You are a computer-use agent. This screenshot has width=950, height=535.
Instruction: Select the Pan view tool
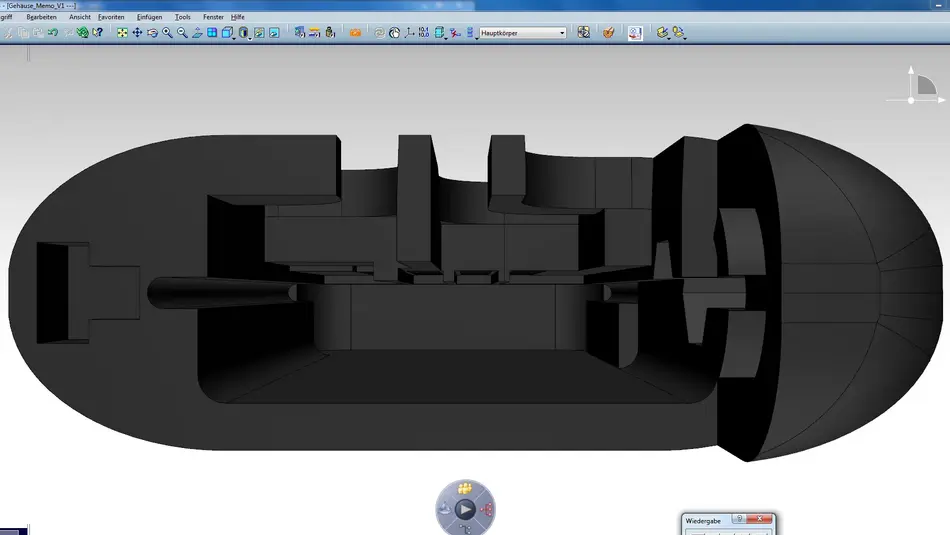pyautogui.click(x=137, y=33)
